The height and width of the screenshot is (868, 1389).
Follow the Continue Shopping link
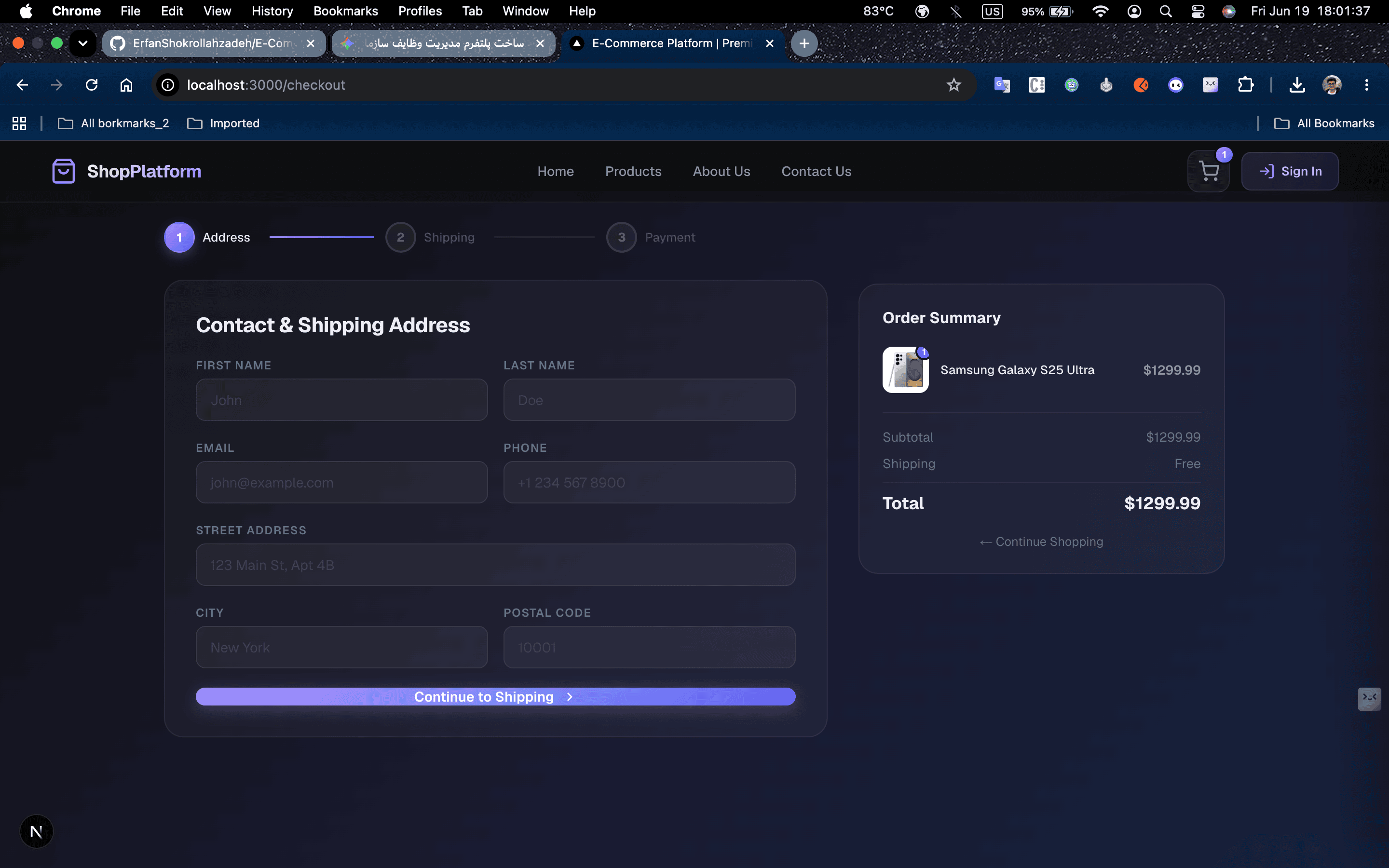pyautogui.click(x=1041, y=542)
